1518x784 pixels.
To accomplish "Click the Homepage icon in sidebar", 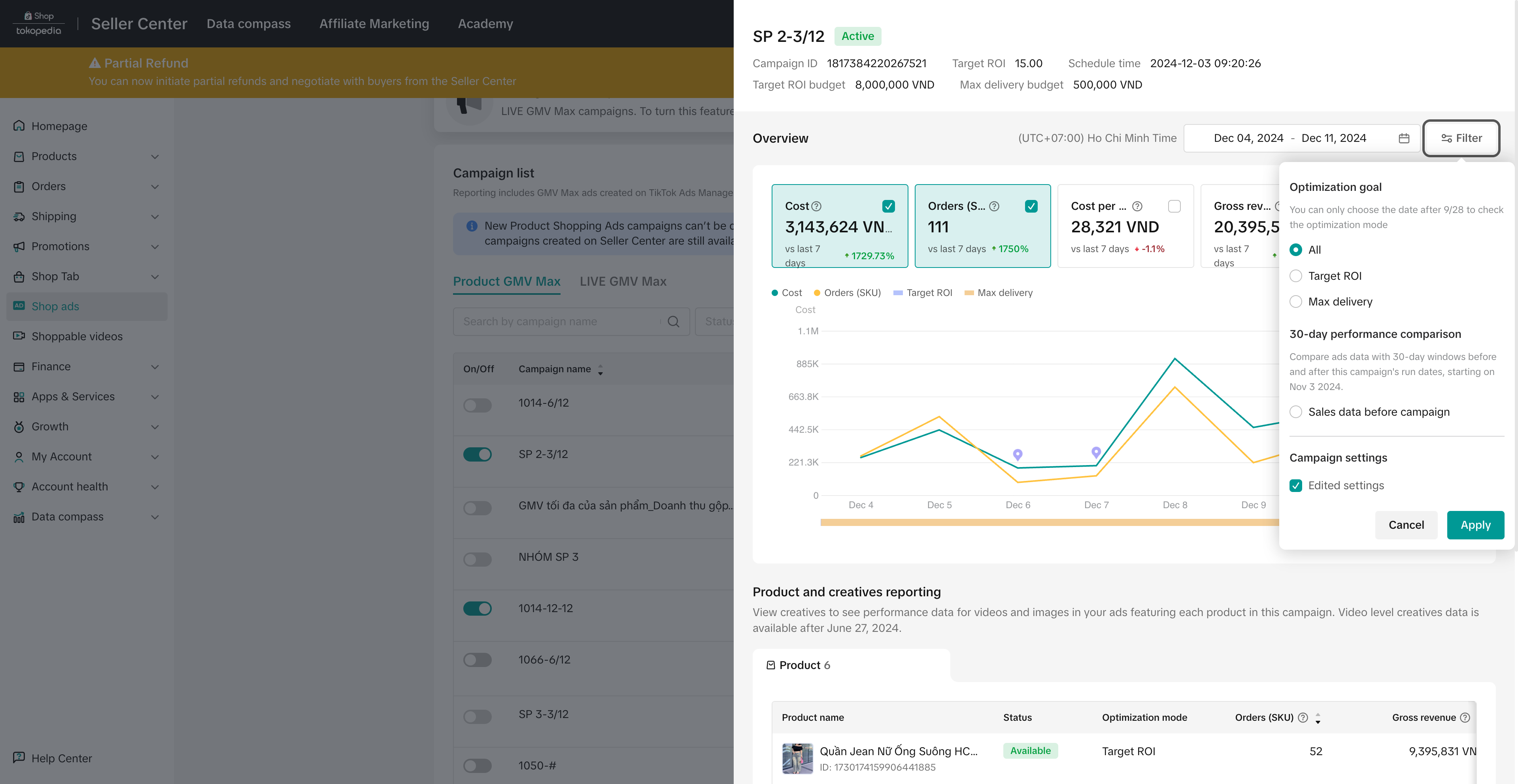I will (19, 126).
